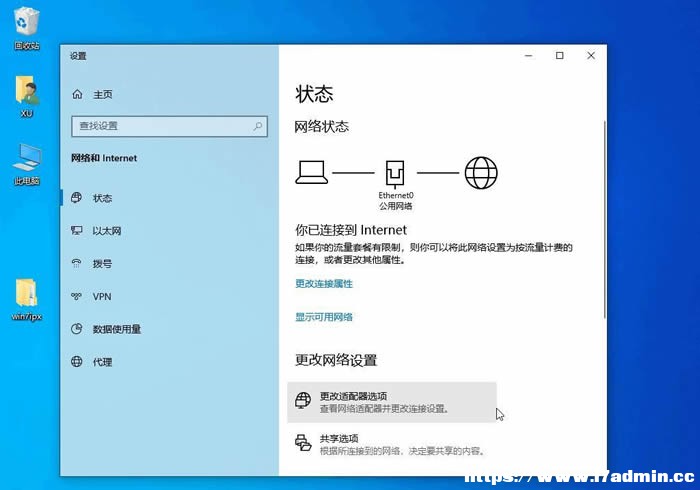The height and width of the screenshot is (490, 700).
Task: Open the 数据使用量 page
Action: point(117,329)
